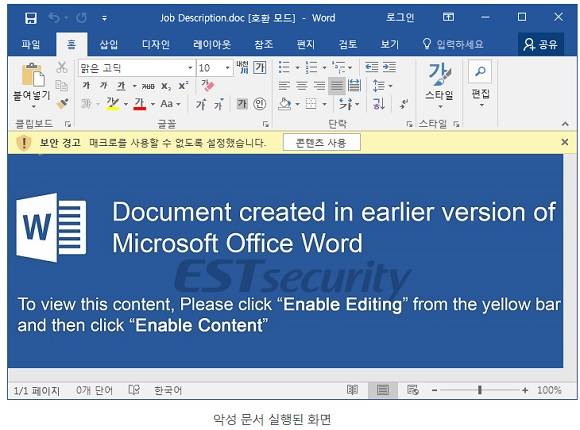This screenshot has width=580, height=430.
Task: Align text left
Action: pyautogui.click(x=284, y=86)
